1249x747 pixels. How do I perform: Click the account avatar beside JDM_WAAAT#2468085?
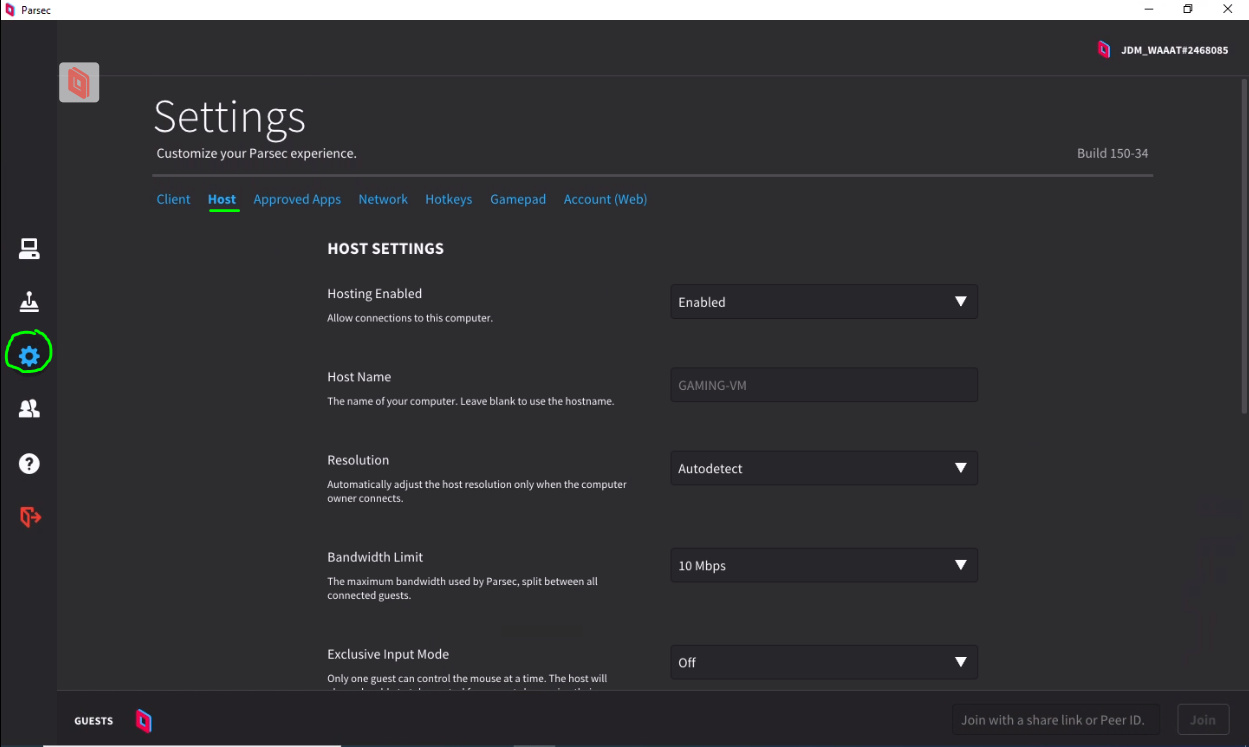pos(1104,50)
